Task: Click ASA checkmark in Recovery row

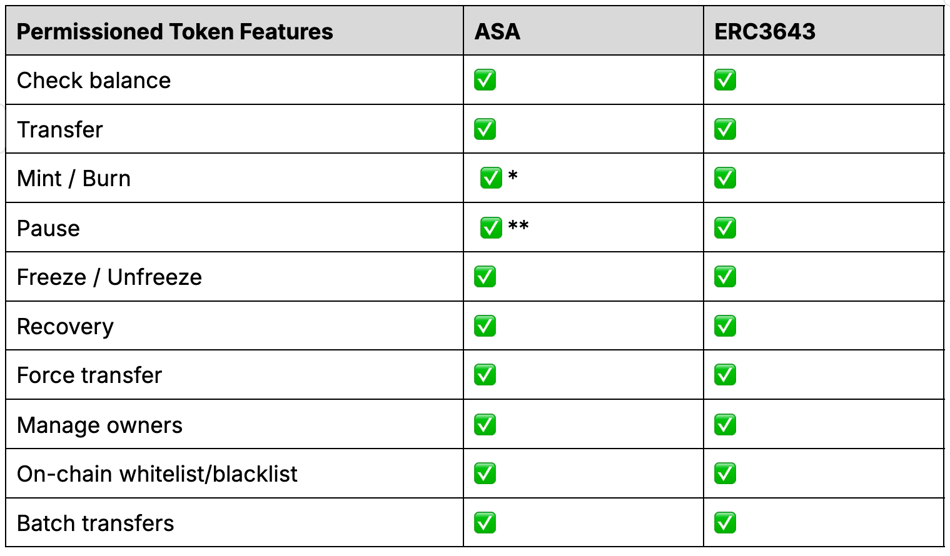Action: [x=485, y=326]
